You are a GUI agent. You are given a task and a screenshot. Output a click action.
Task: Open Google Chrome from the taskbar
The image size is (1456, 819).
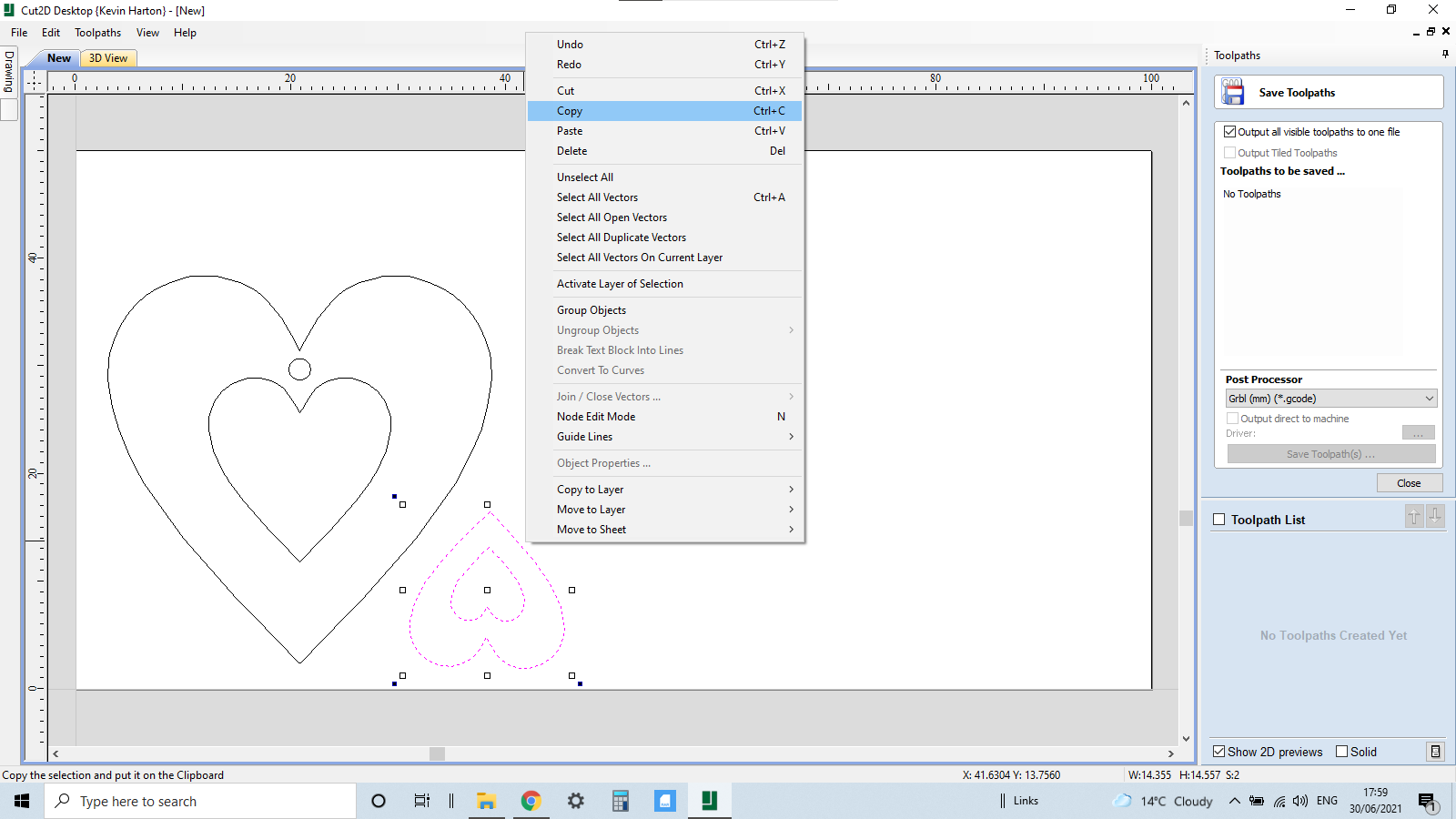tap(531, 801)
